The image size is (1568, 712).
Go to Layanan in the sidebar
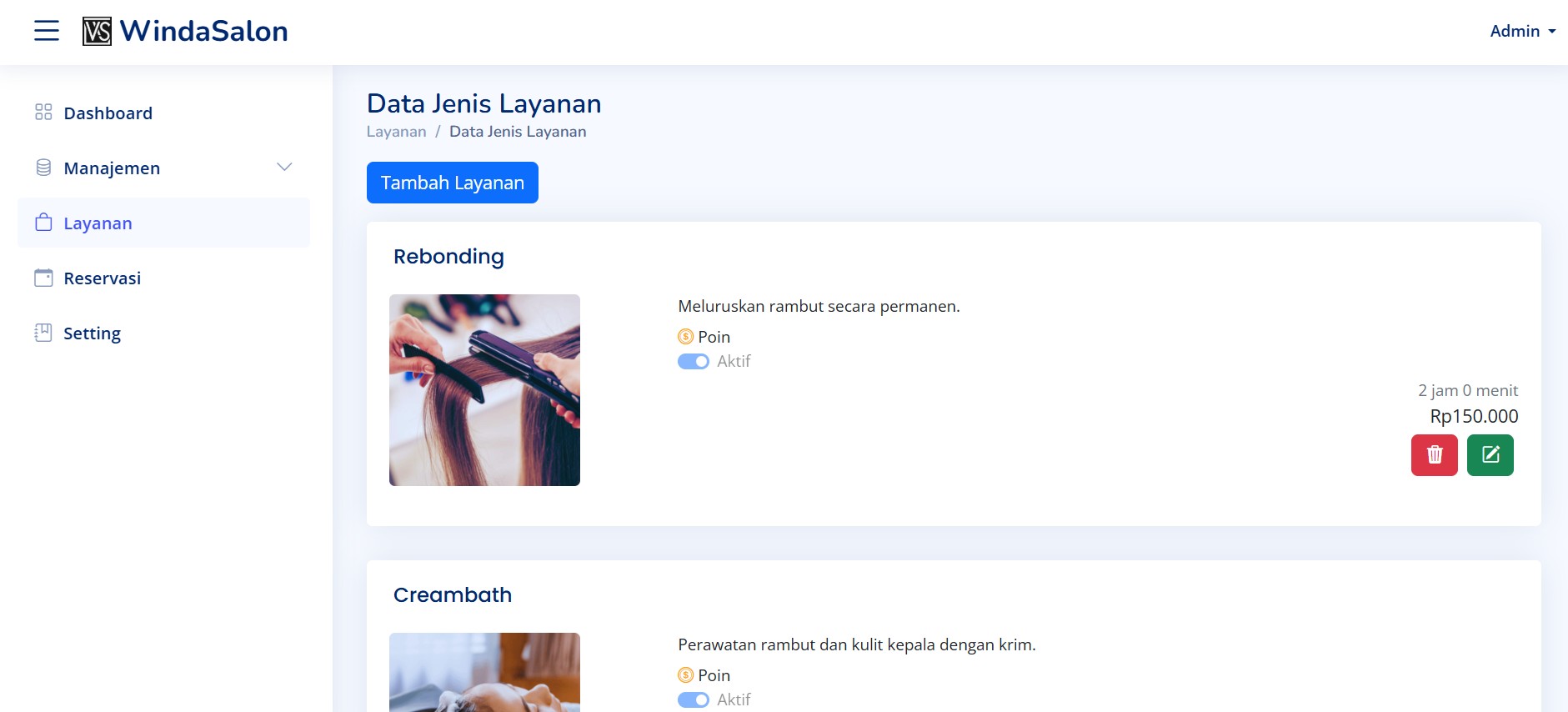point(164,223)
